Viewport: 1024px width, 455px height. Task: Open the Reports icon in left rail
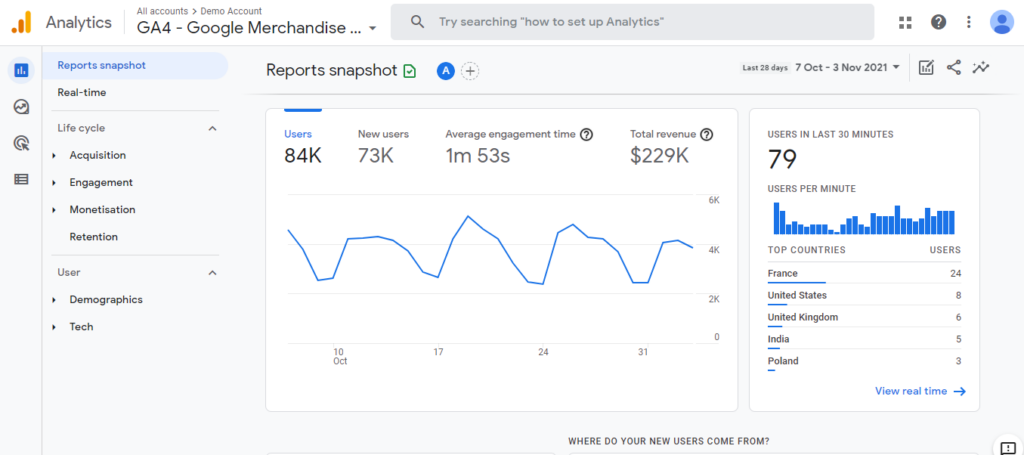click(21, 70)
